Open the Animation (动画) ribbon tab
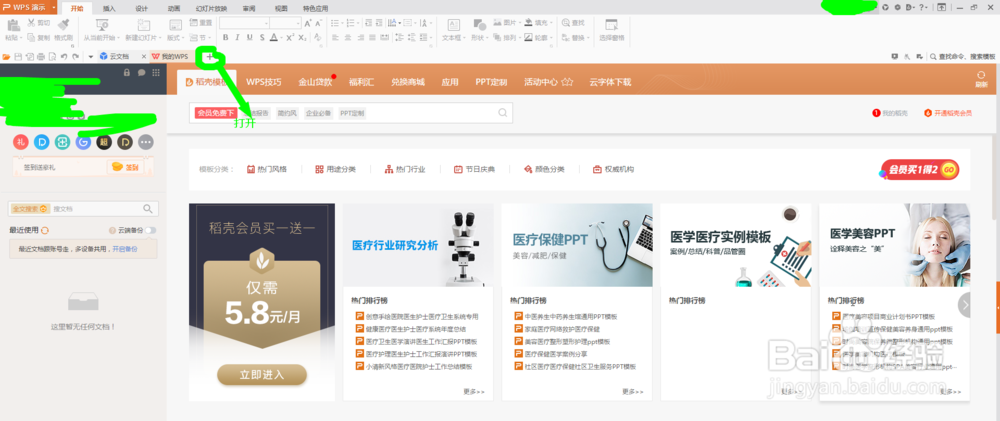Viewport: 1000px width, 421px height. [173, 8]
